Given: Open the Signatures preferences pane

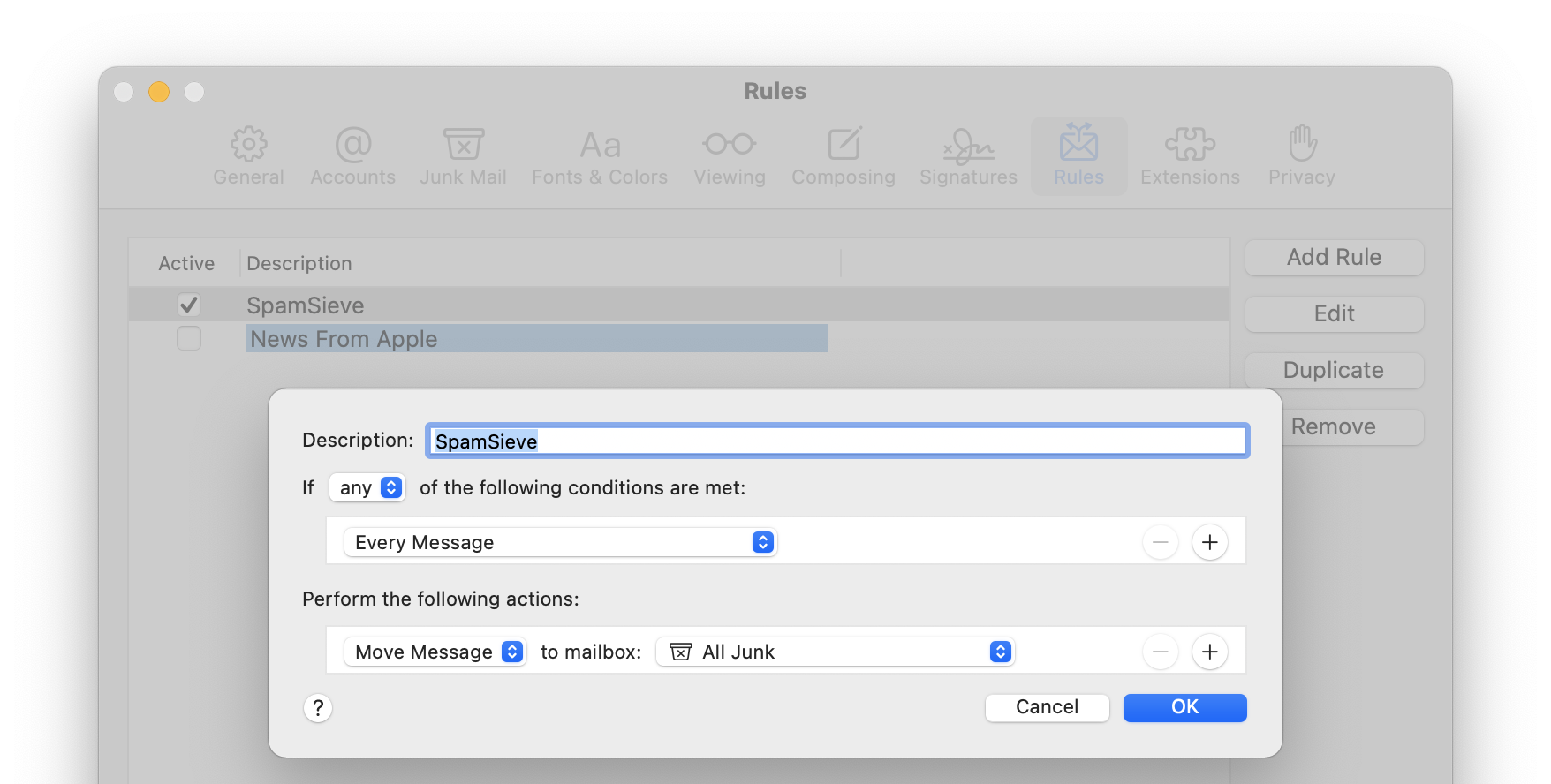Looking at the screenshot, I should 968,156.
